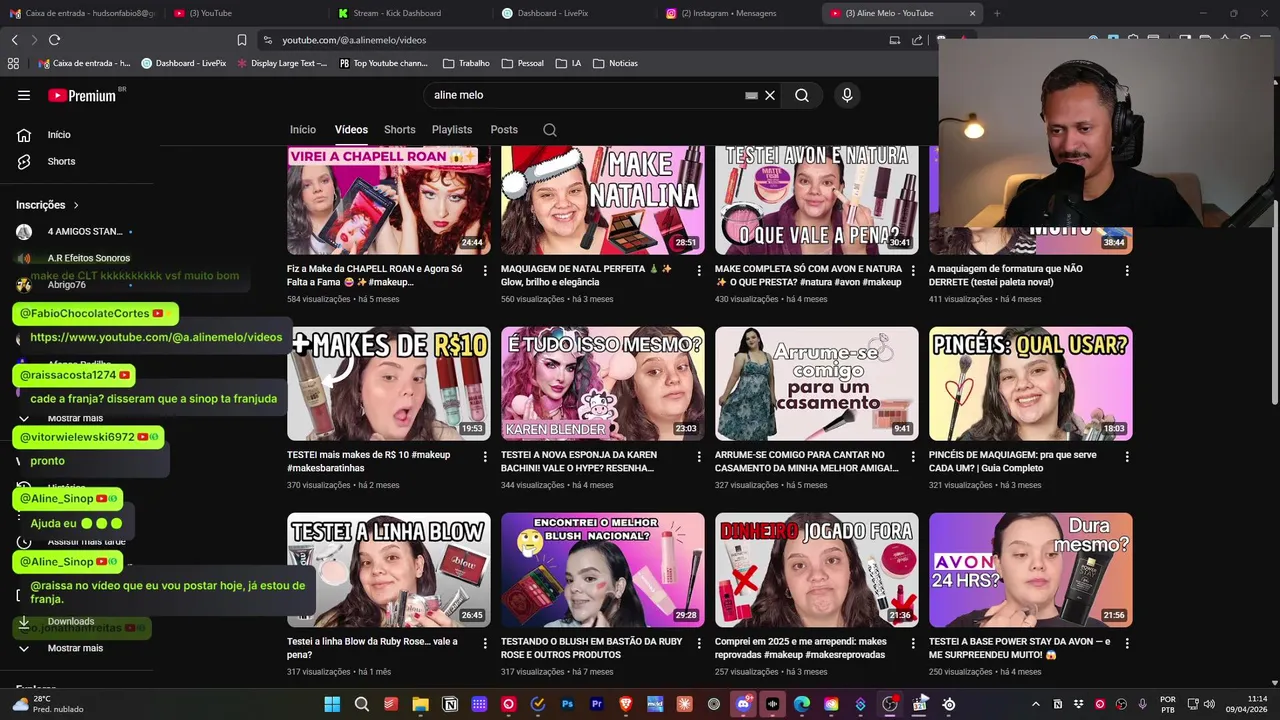
Task: Select the Vídeos channel tab
Action: pyautogui.click(x=351, y=130)
